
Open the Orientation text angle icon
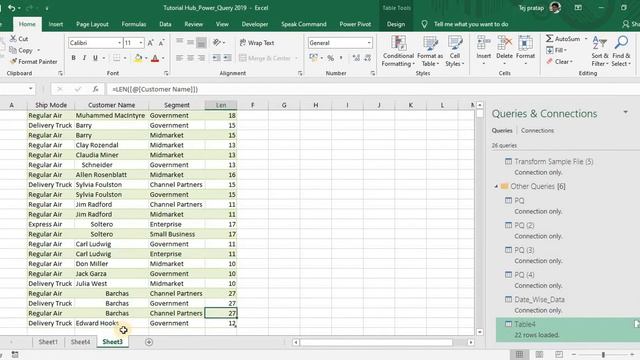point(217,42)
